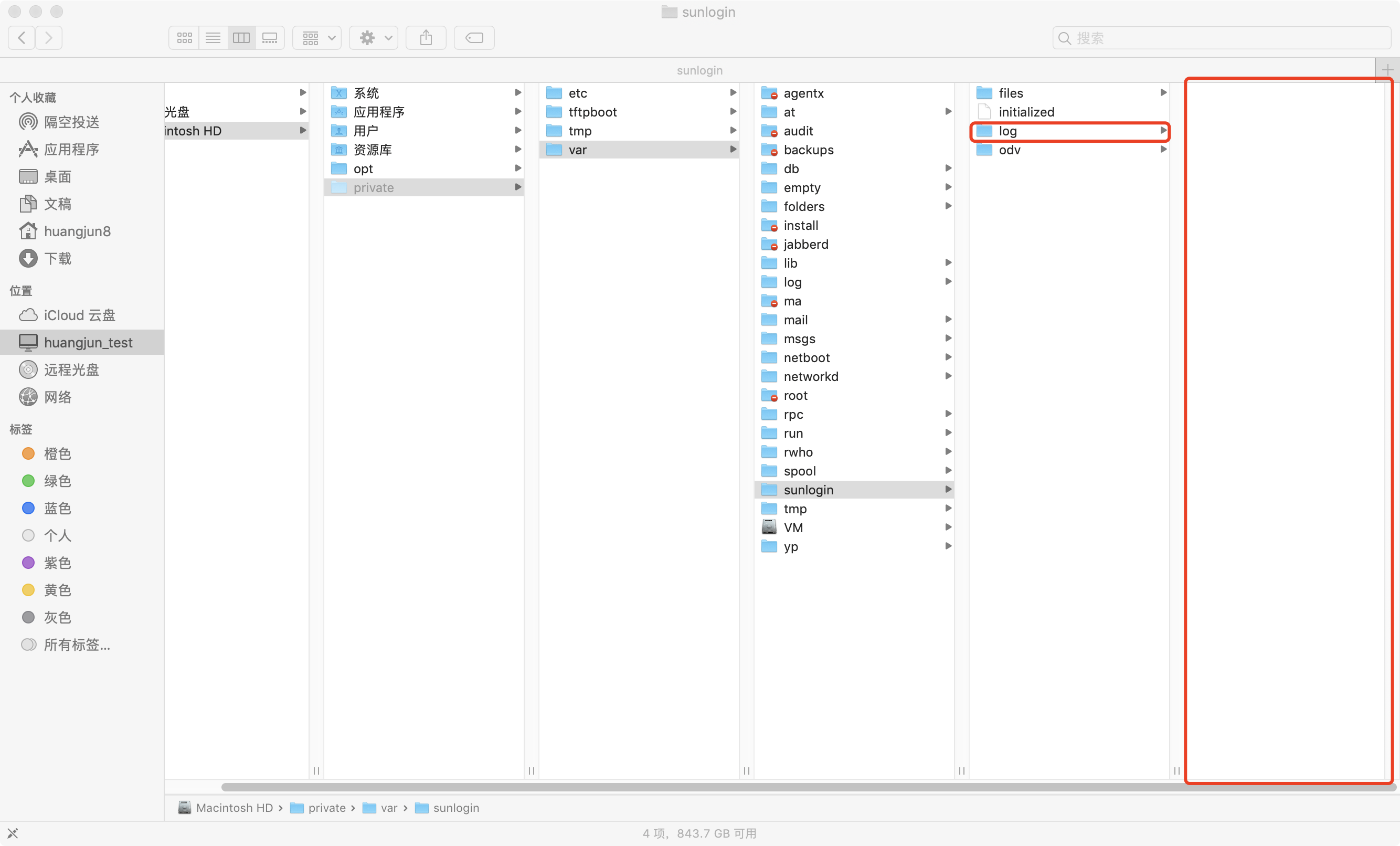The image size is (1400, 846).
Task: Add a new tab with plus button
Action: click(1387, 70)
